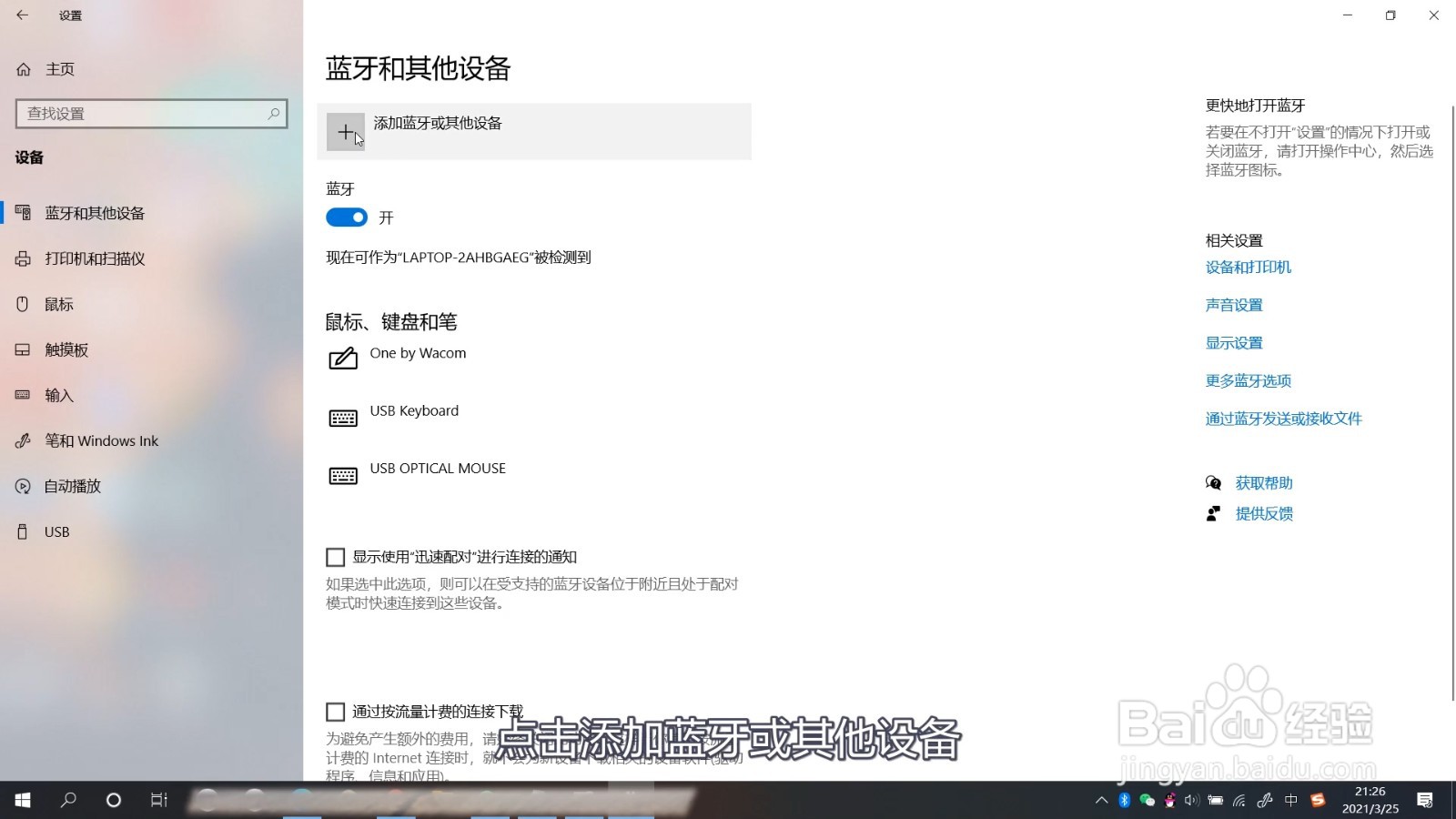Screen dimensions: 1456x819
Task: Open 通过蓝牙发送或接收文件
Action: point(1284,419)
